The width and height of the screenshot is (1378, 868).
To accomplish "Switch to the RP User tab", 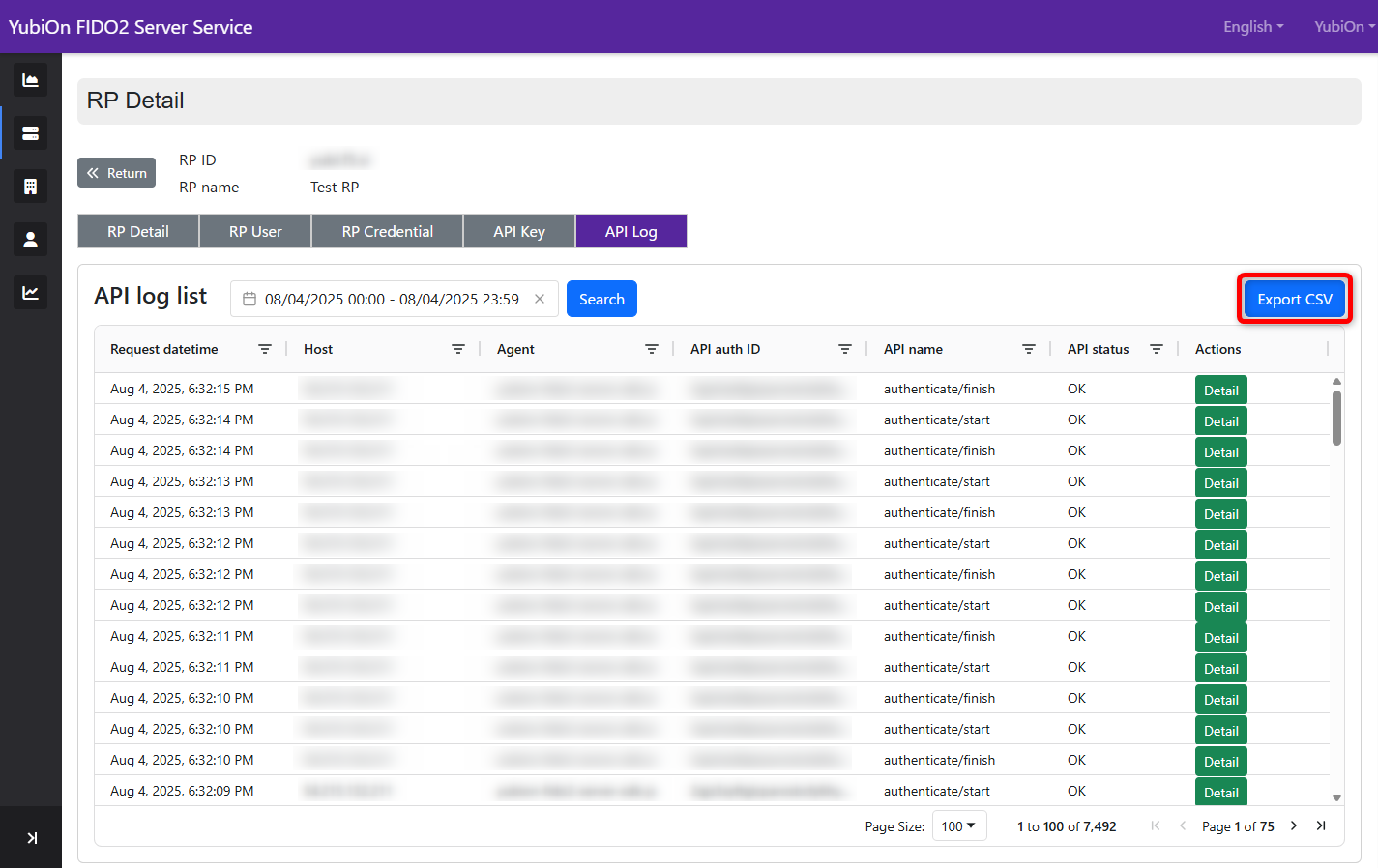I will click(x=255, y=232).
